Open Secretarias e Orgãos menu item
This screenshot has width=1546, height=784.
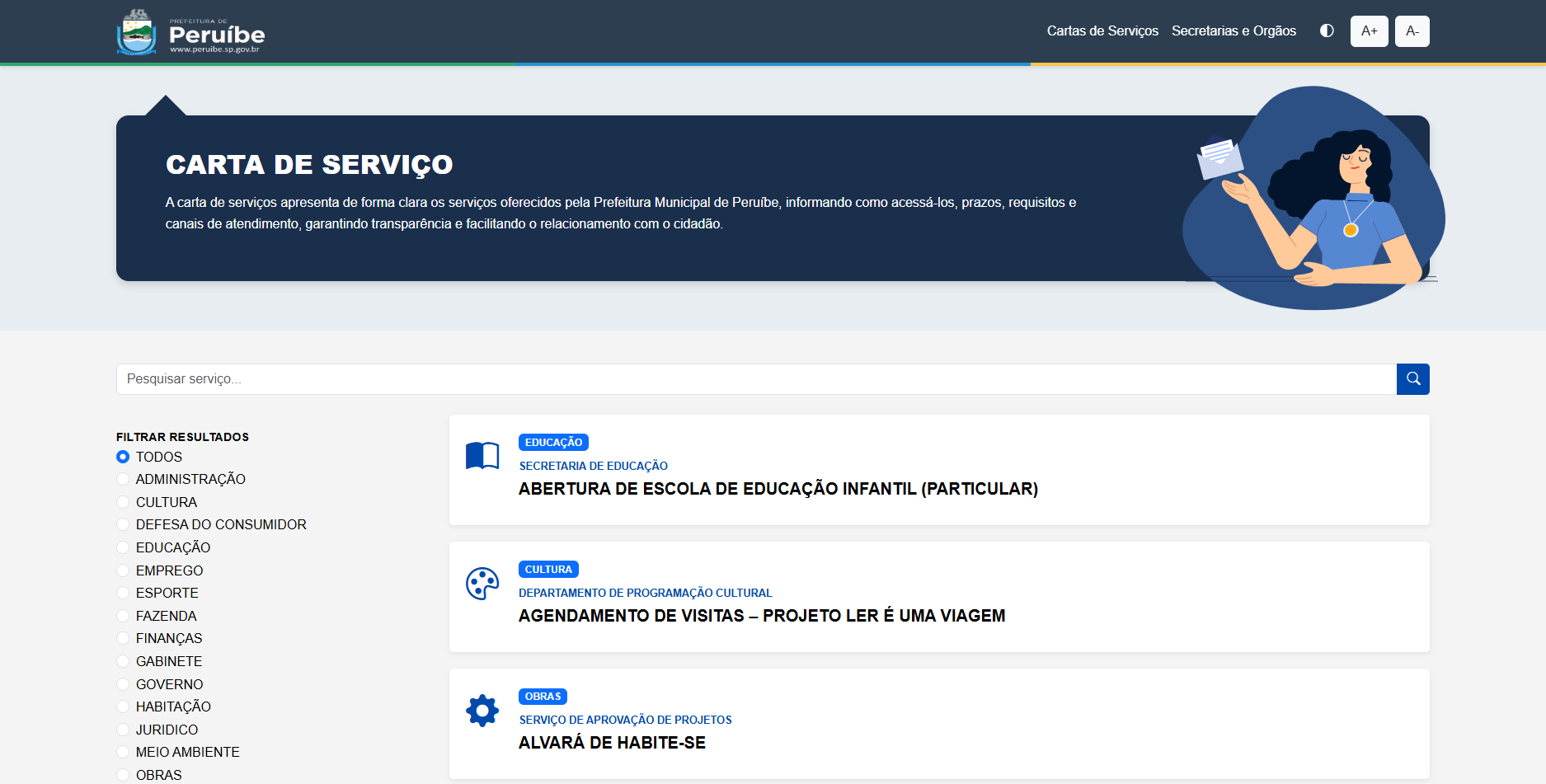1234,31
